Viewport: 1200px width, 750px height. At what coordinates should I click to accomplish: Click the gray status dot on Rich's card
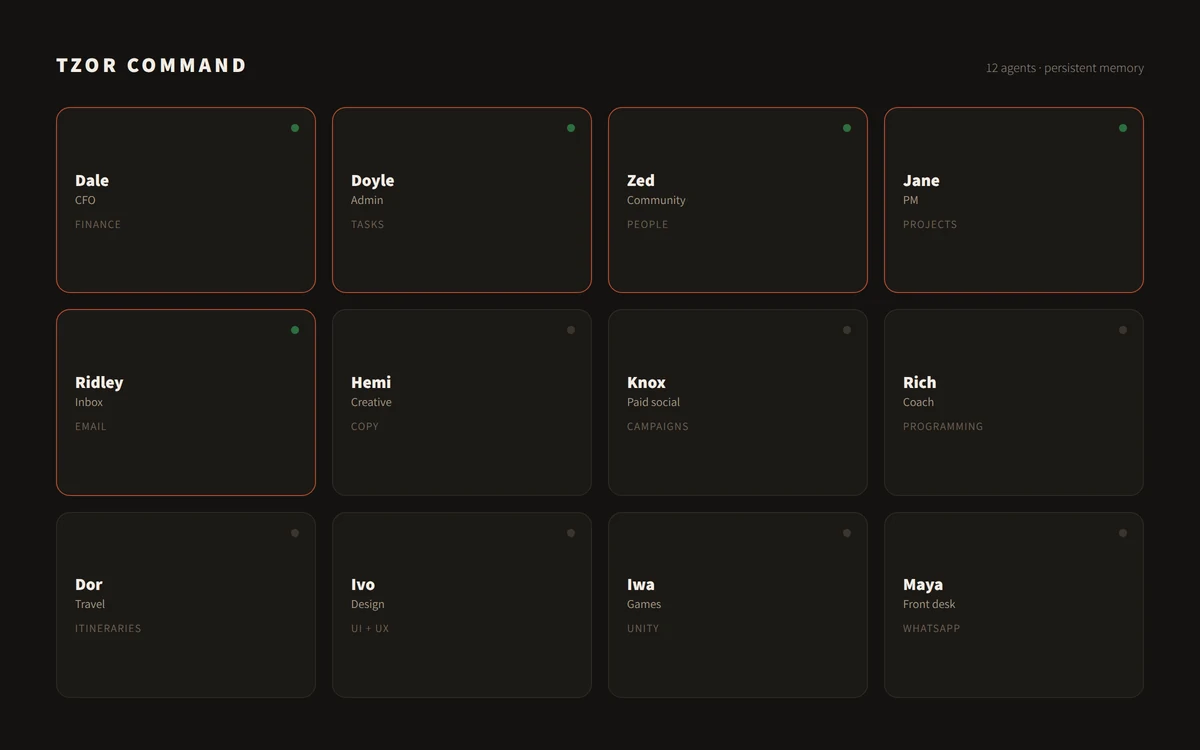[1123, 330]
